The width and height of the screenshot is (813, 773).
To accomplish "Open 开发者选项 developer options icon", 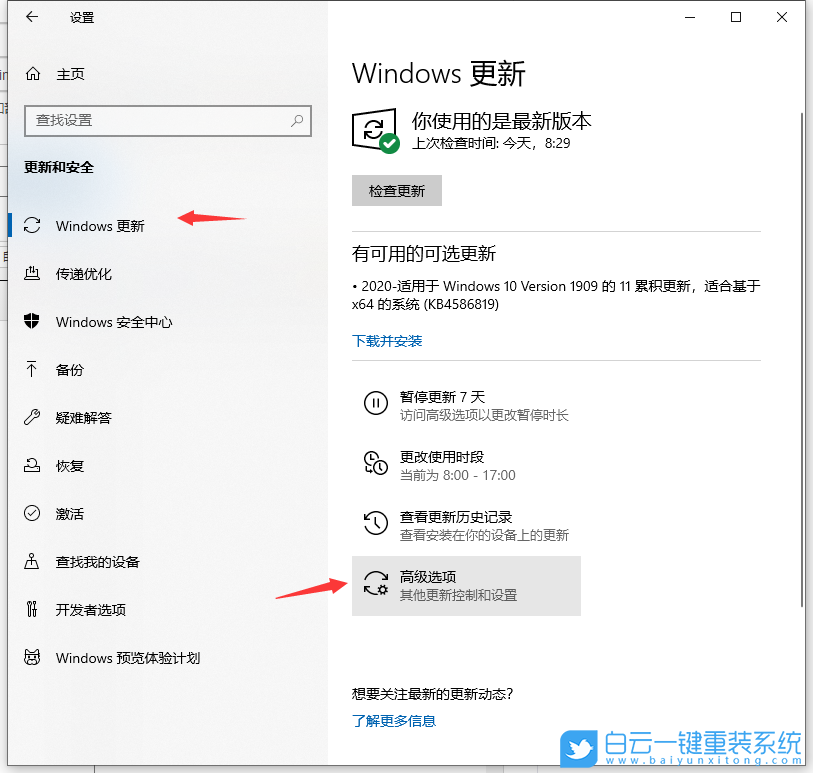I will pos(30,610).
